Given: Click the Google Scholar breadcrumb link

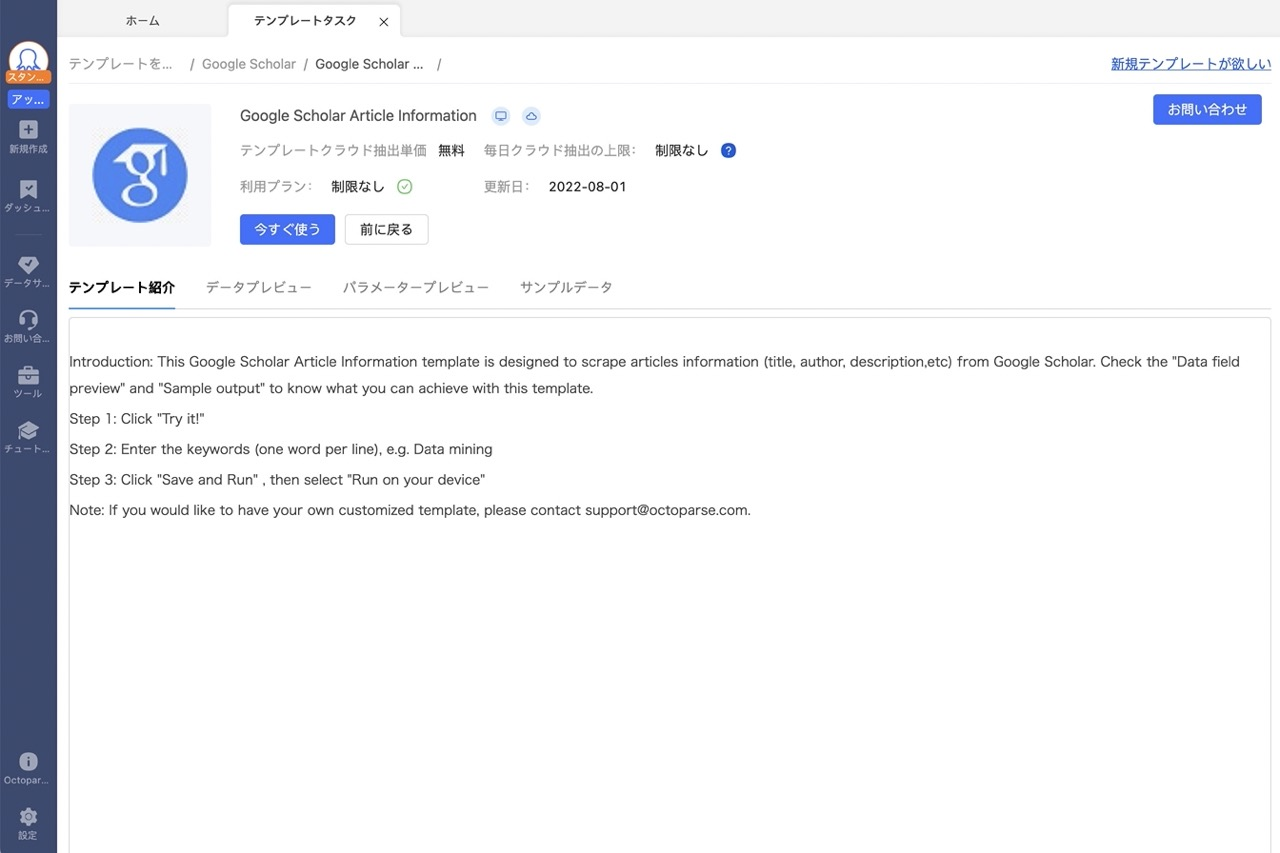Looking at the screenshot, I should point(249,64).
